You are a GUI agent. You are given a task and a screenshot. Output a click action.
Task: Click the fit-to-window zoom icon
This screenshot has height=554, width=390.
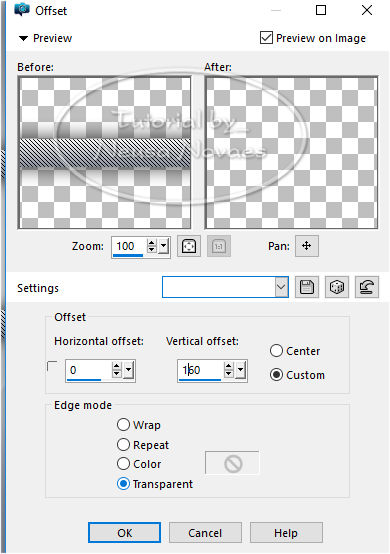click(189, 246)
